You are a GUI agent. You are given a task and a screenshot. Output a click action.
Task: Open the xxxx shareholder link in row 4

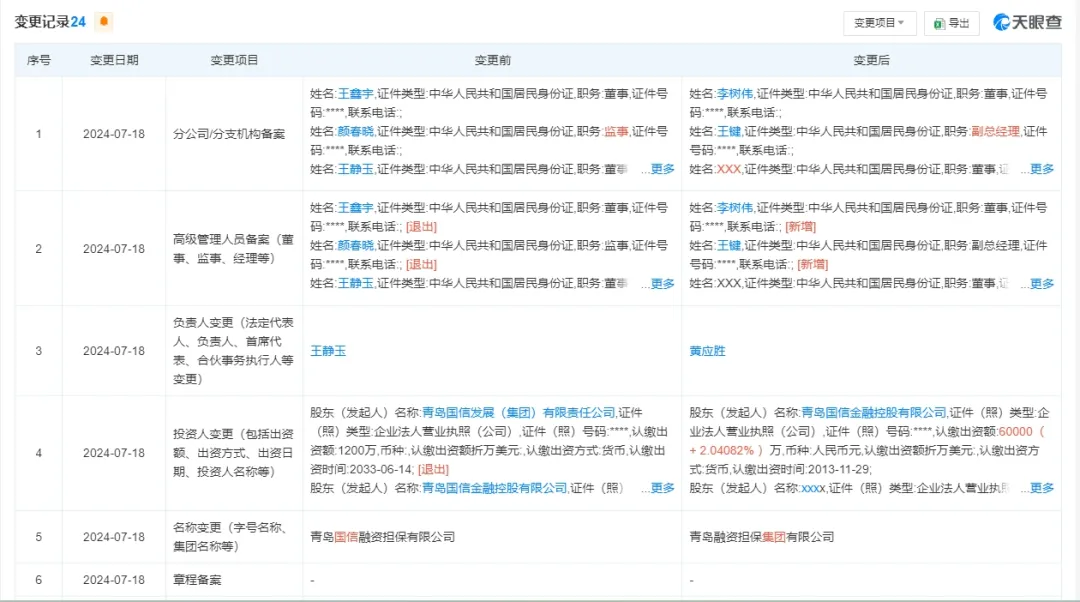tap(813, 488)
